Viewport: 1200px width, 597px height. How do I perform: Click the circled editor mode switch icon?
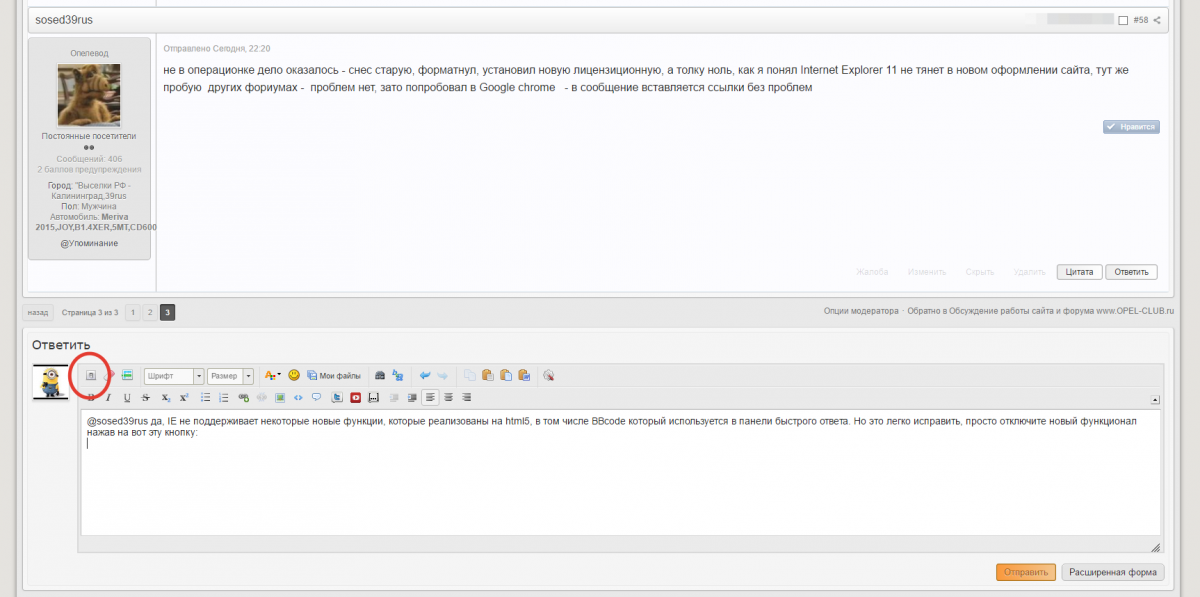(x=90, y=376)
